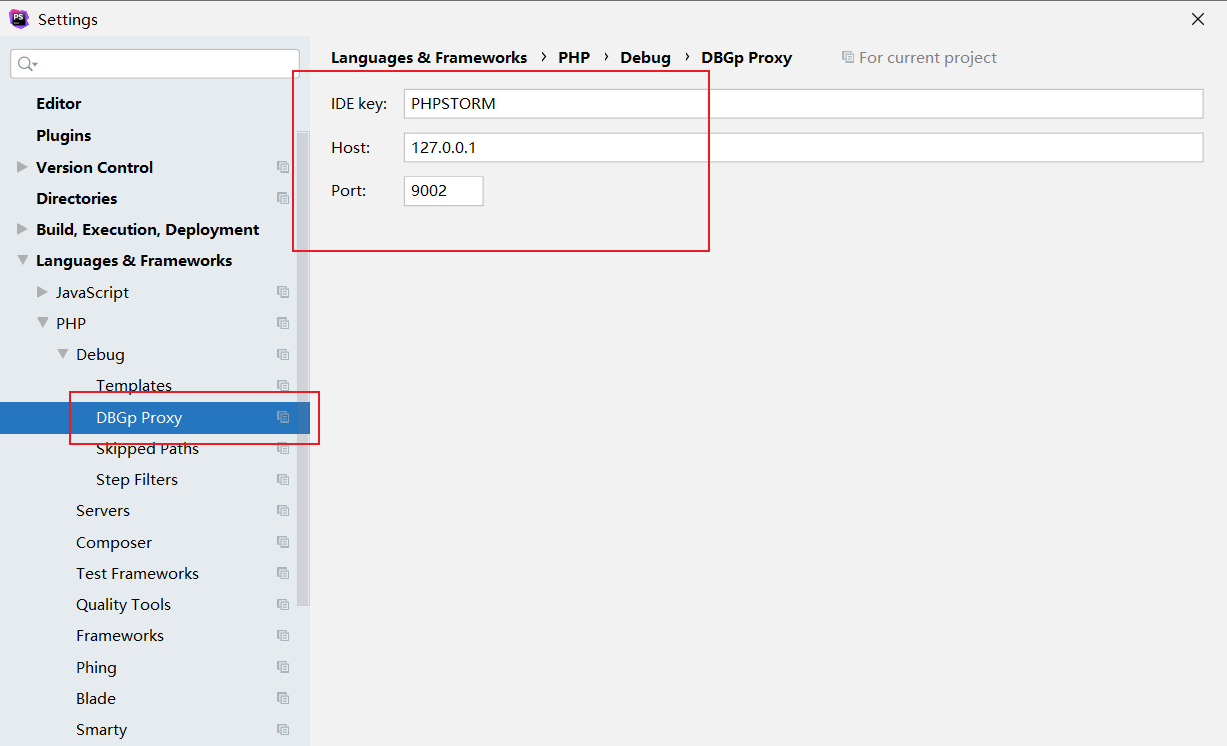Expand the Version Control section
1227x746 pixels.
22,167
